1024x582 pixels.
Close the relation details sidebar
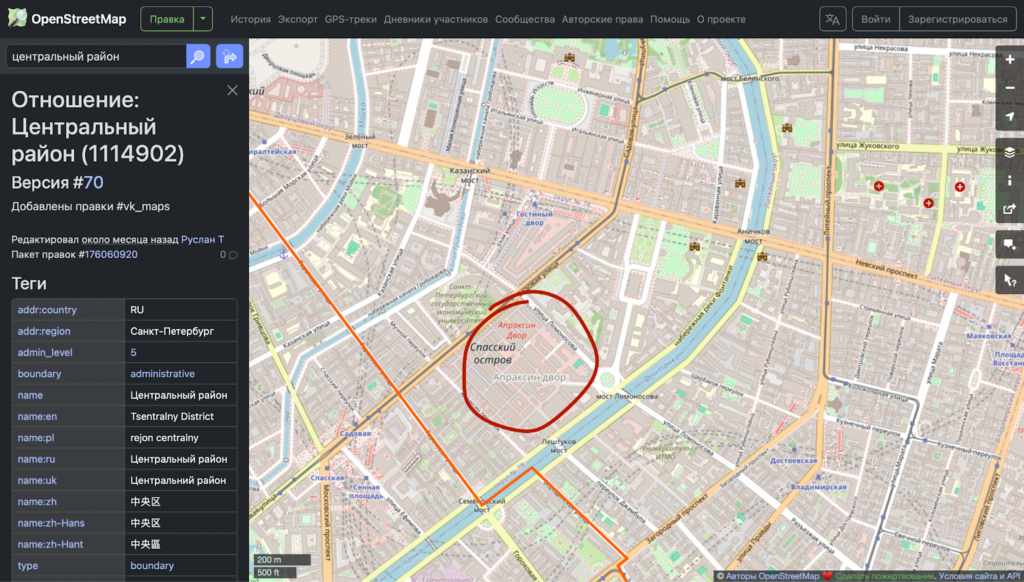coord(232,91)
